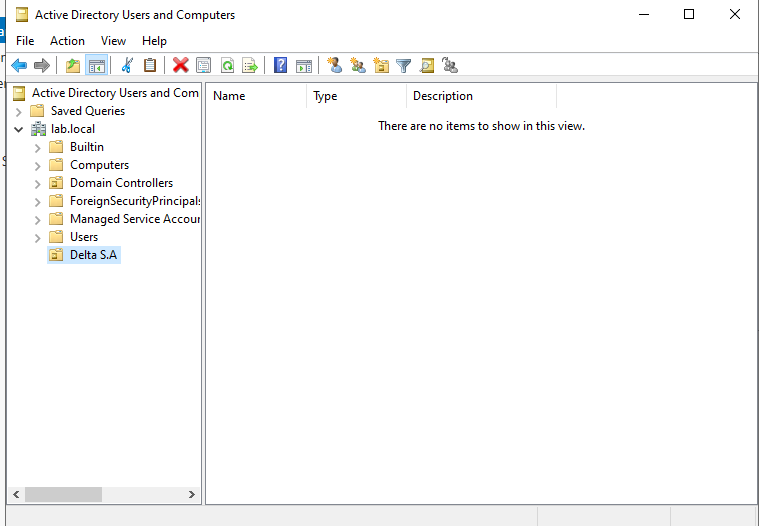Viewport: 759px width, 526px height.
Task: Toggle Show/Hide Console Tree icon
Action: coord(96,66)
